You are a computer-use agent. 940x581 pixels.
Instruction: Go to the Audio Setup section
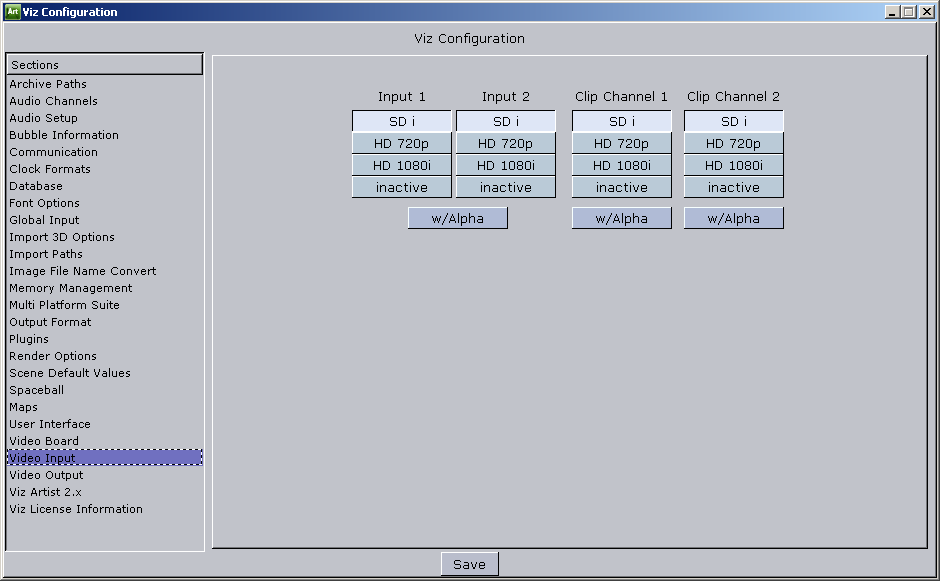click(43, 118)
